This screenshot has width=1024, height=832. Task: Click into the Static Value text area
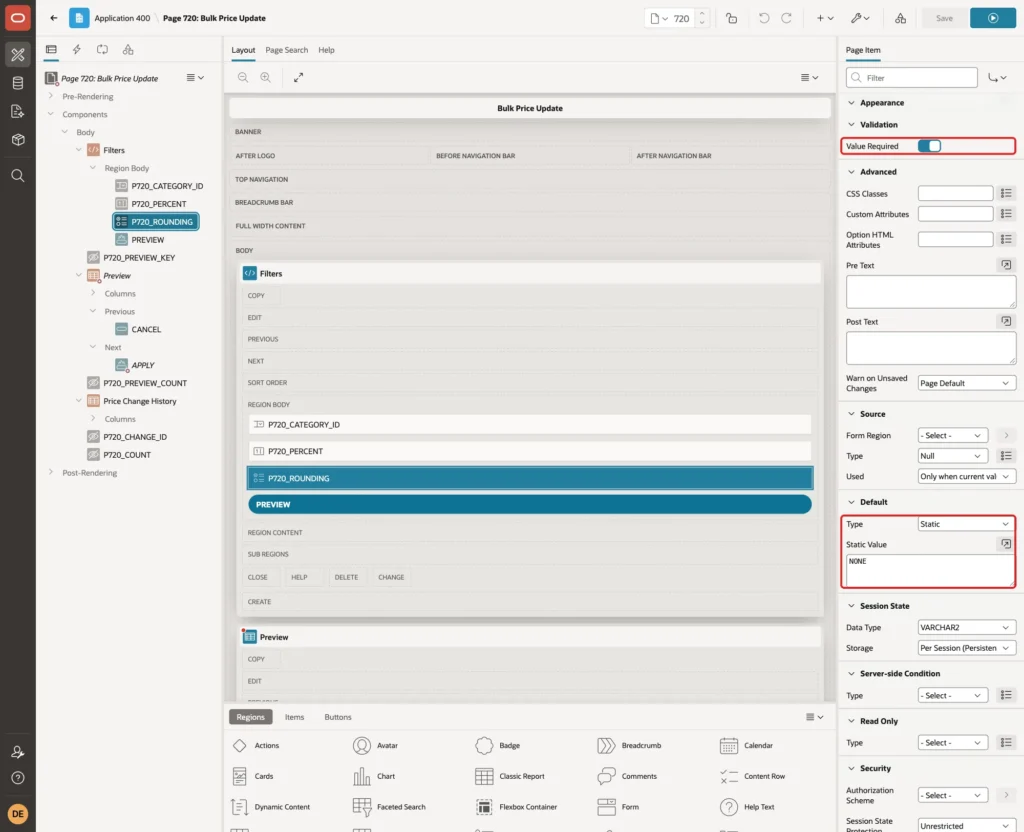click(930, 570)
